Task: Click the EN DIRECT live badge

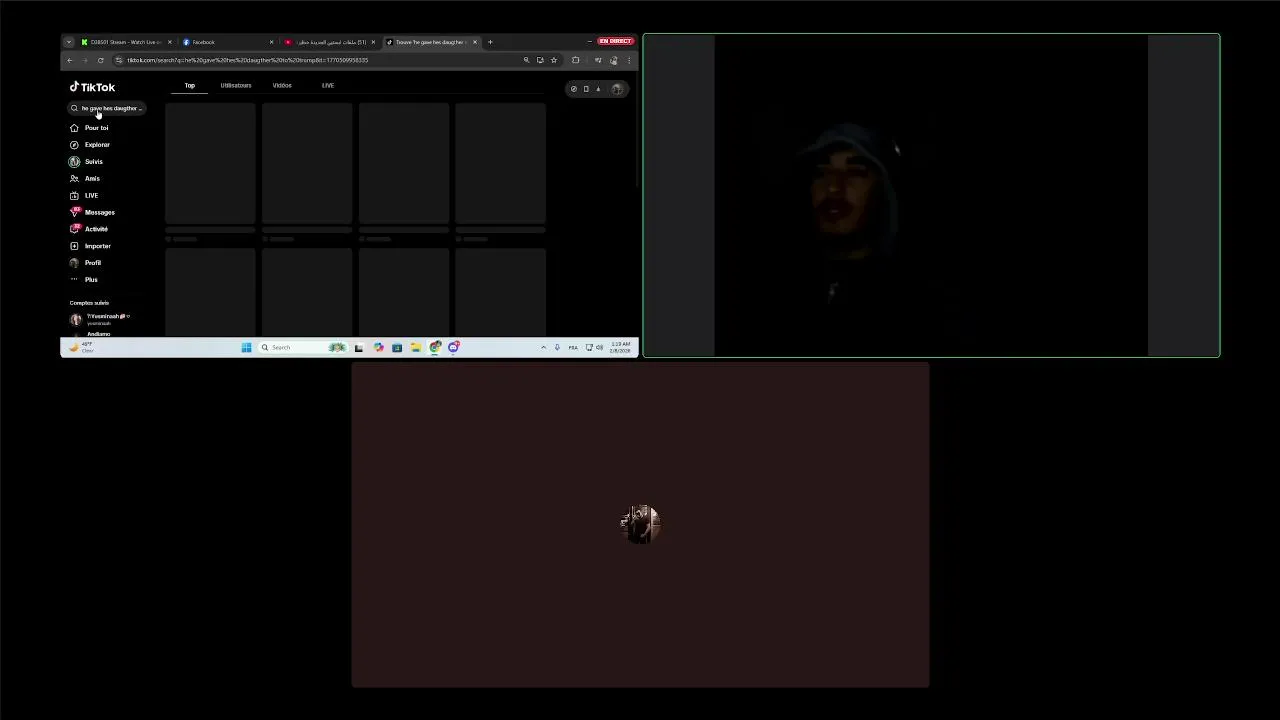Action: coord(615,41)
